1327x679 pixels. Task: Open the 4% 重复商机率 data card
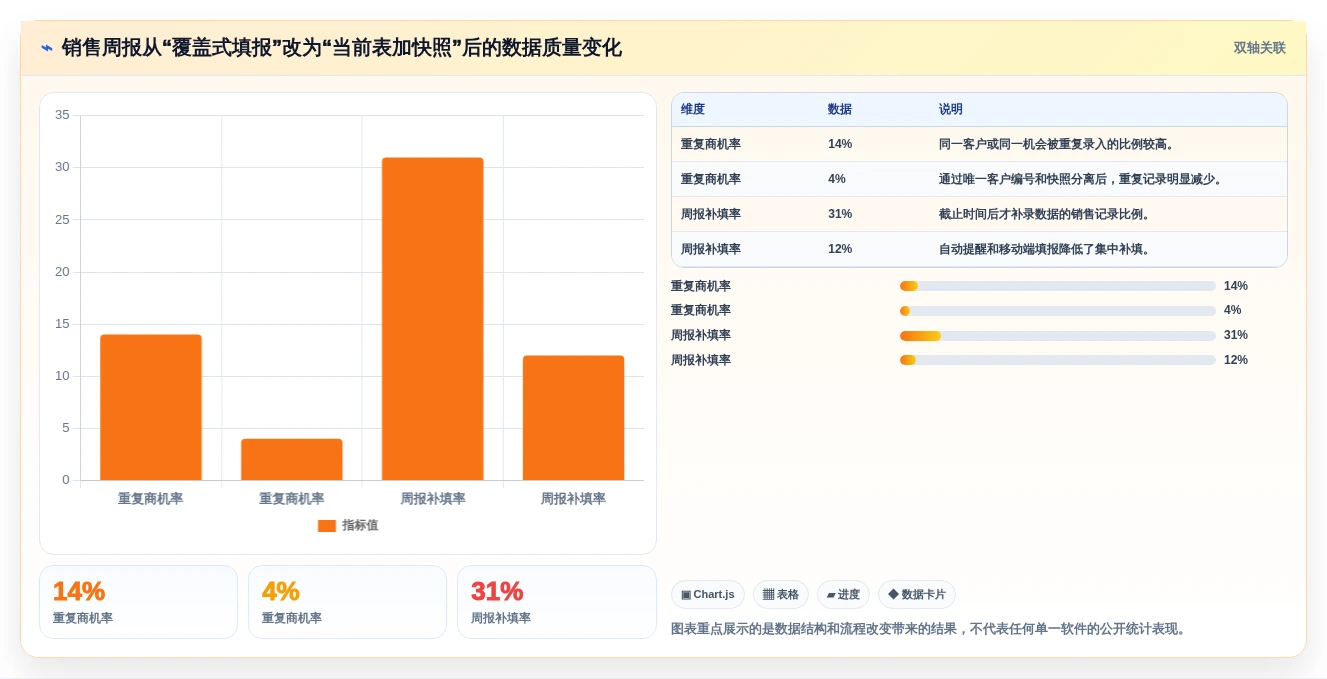[347, 602]
